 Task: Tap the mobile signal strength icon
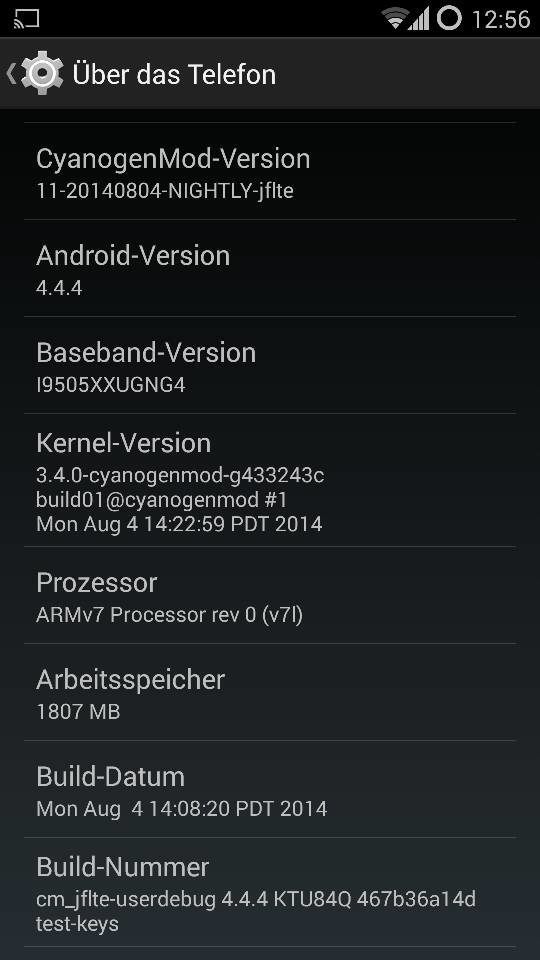click(419, 19)
